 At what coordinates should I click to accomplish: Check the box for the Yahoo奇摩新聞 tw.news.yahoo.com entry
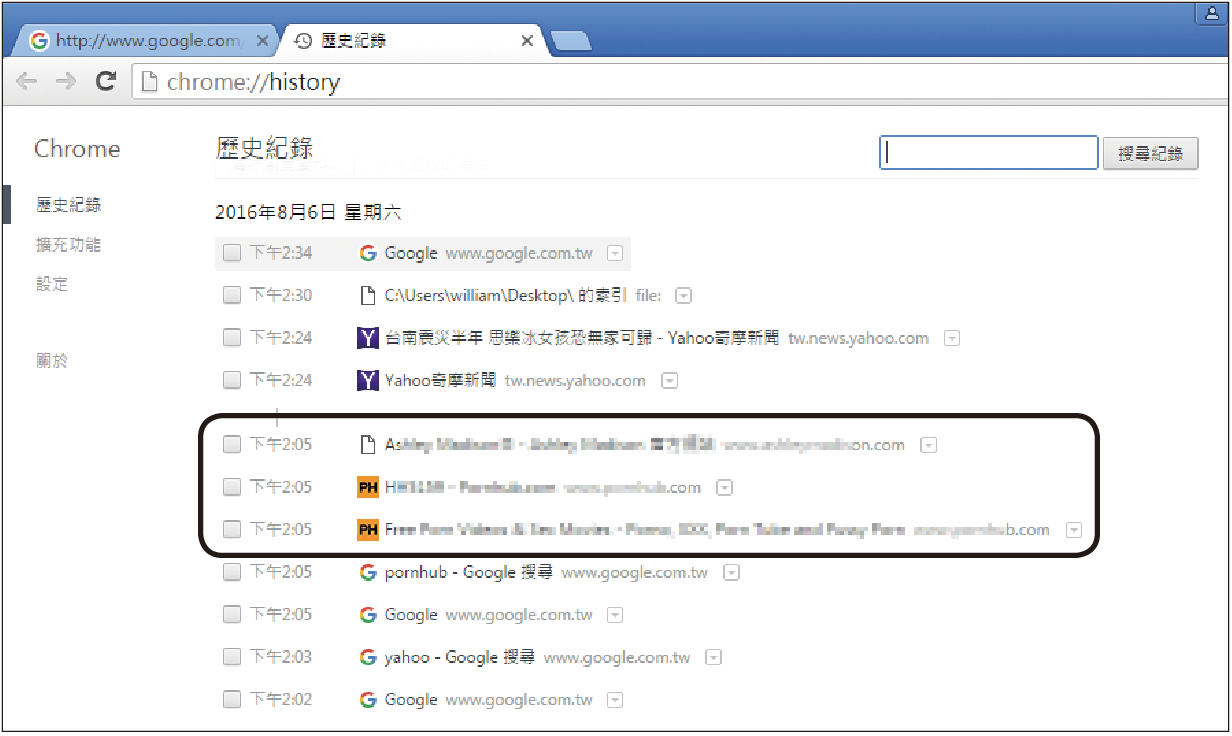tap(232, 380)
